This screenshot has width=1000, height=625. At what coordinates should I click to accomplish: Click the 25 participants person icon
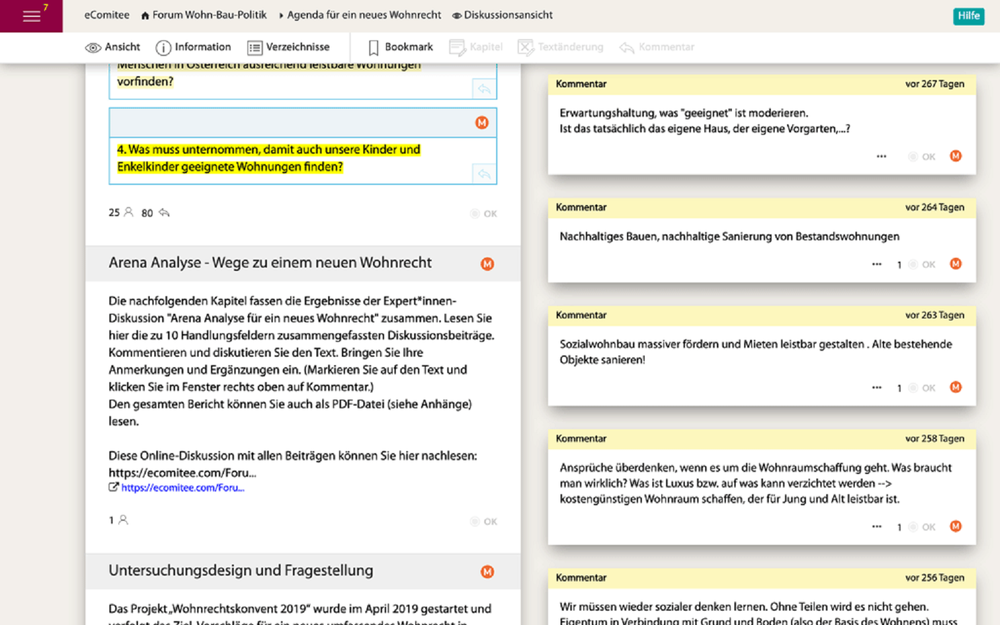click(x=128, y=212)
